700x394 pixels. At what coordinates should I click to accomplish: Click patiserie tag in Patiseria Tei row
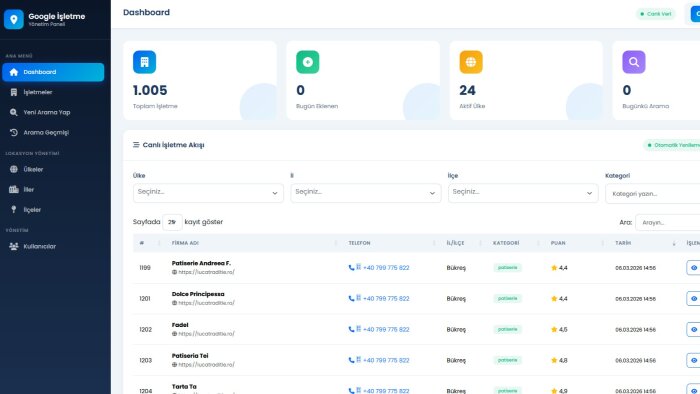tap(508, 360)
